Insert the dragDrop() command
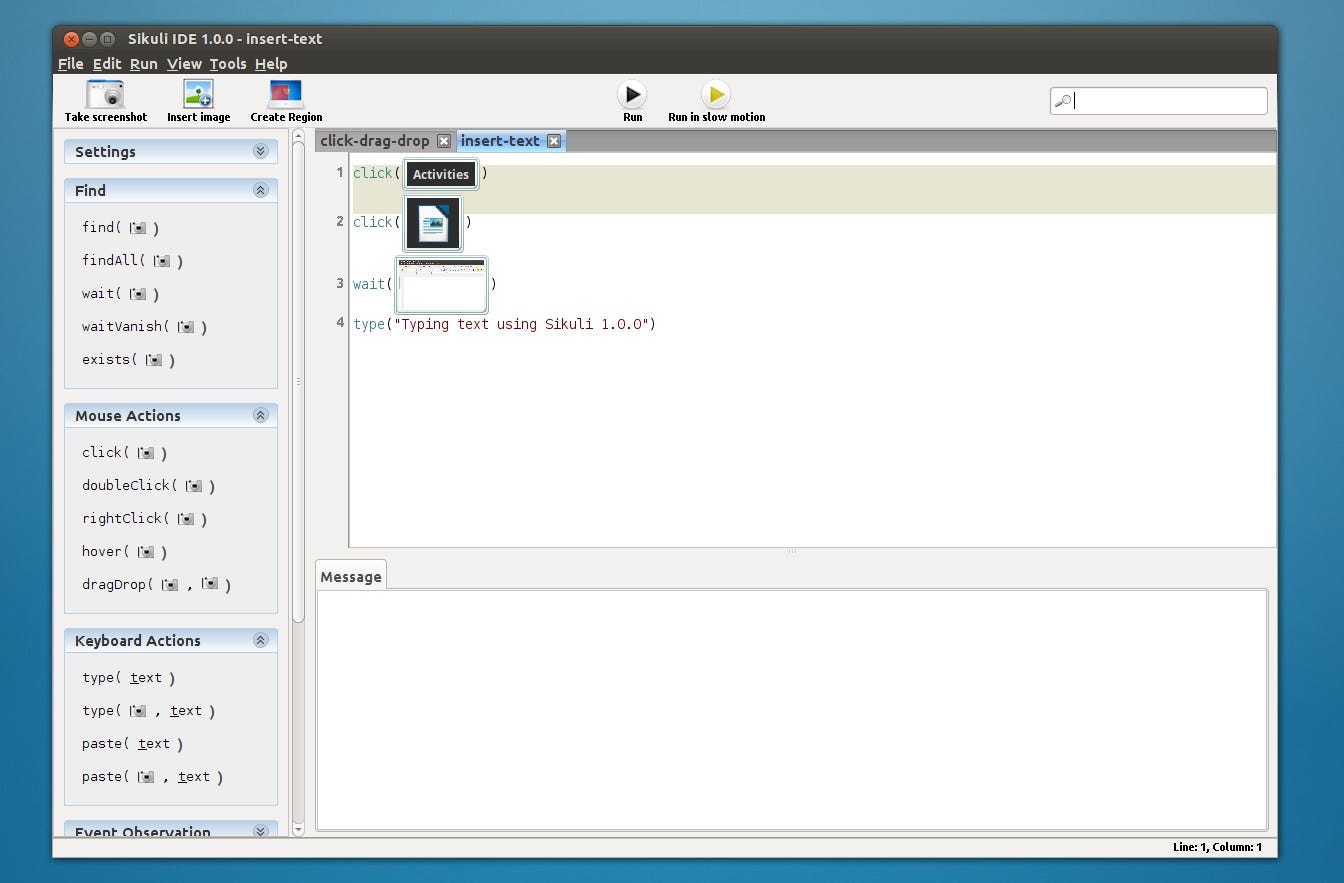This screenshot has height=883, width=1344. 156,585
